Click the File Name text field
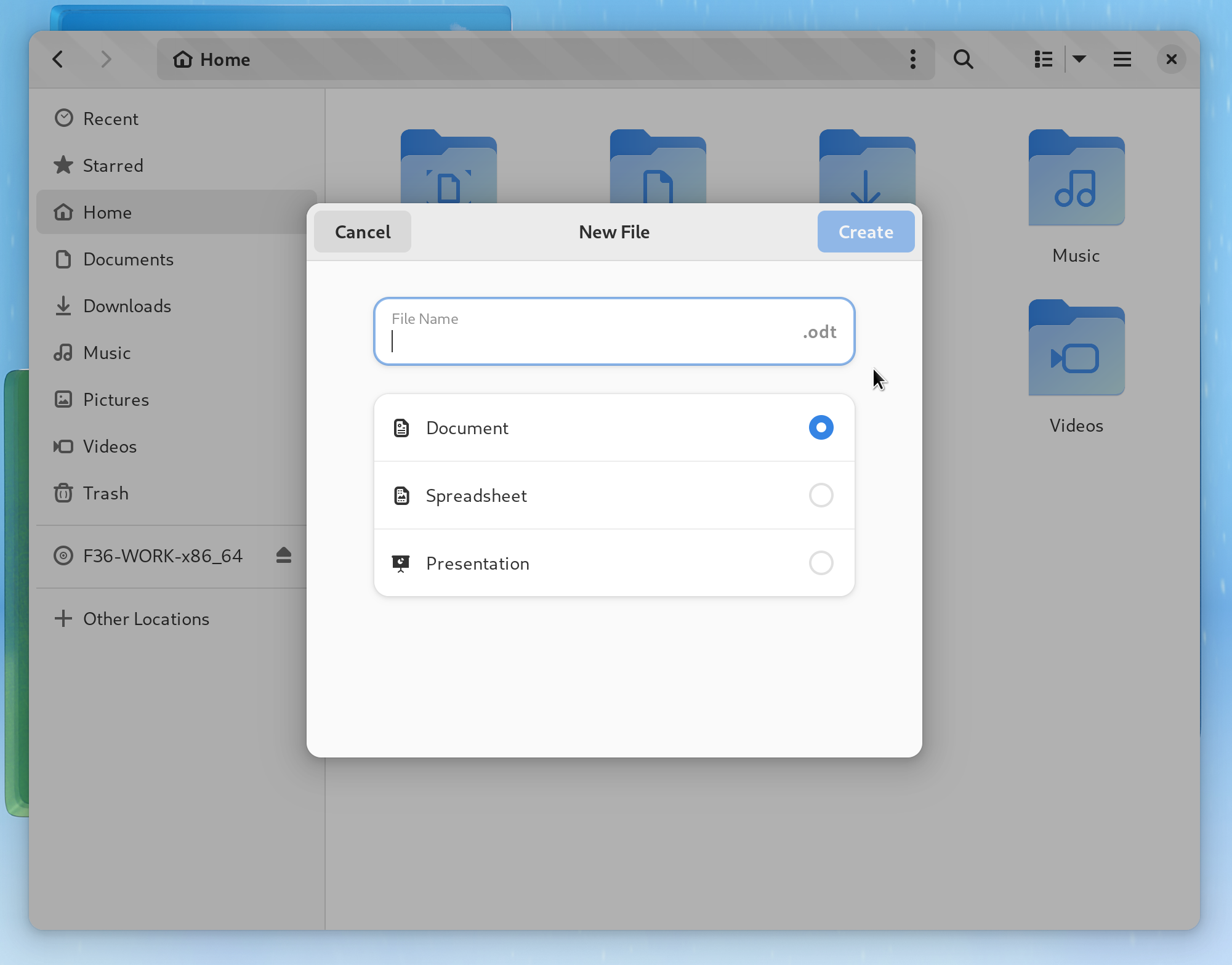Screen dimensions: 1232x965 (591, 333)
